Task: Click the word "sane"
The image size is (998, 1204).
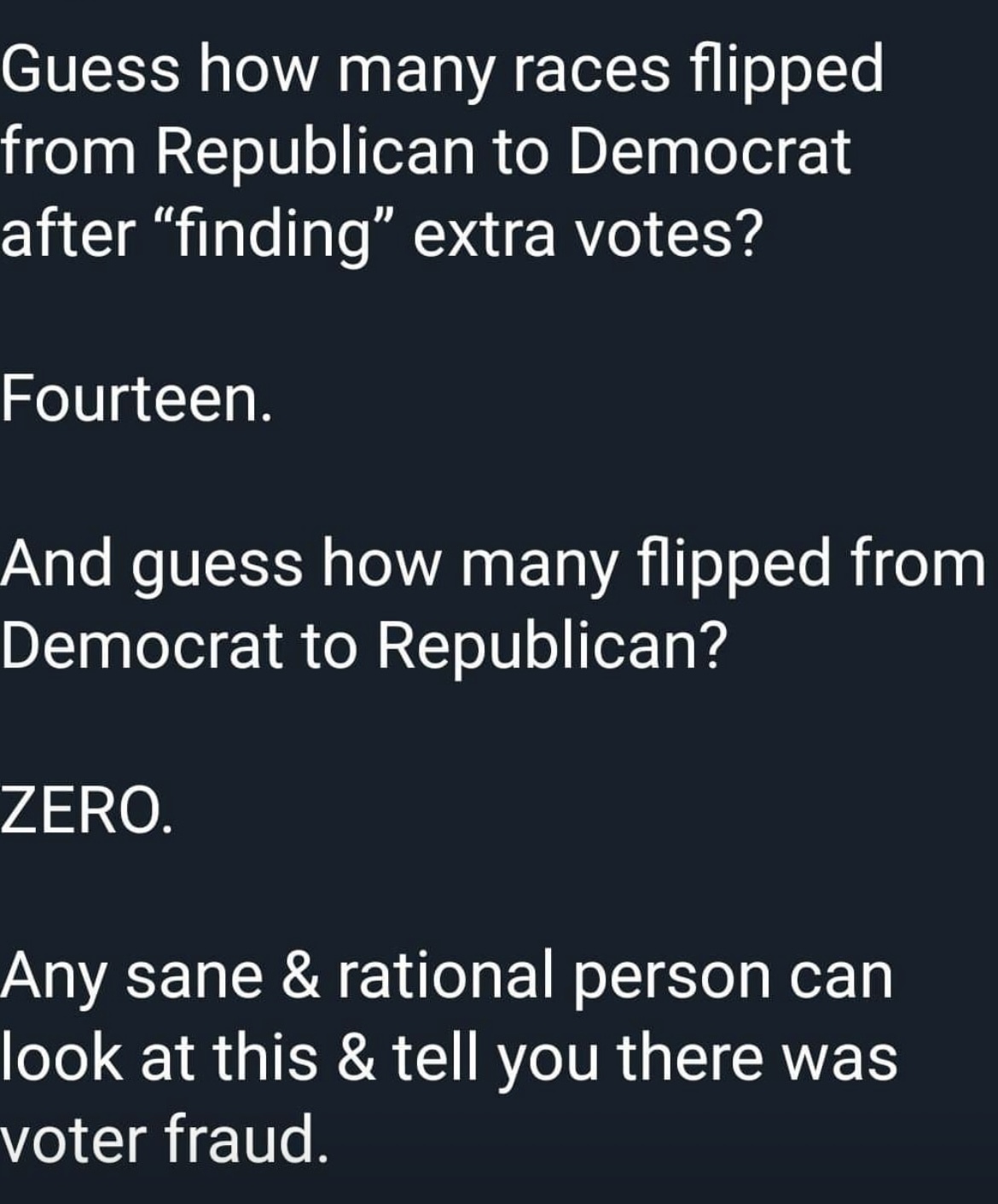Action: click(x=194, y=978)
